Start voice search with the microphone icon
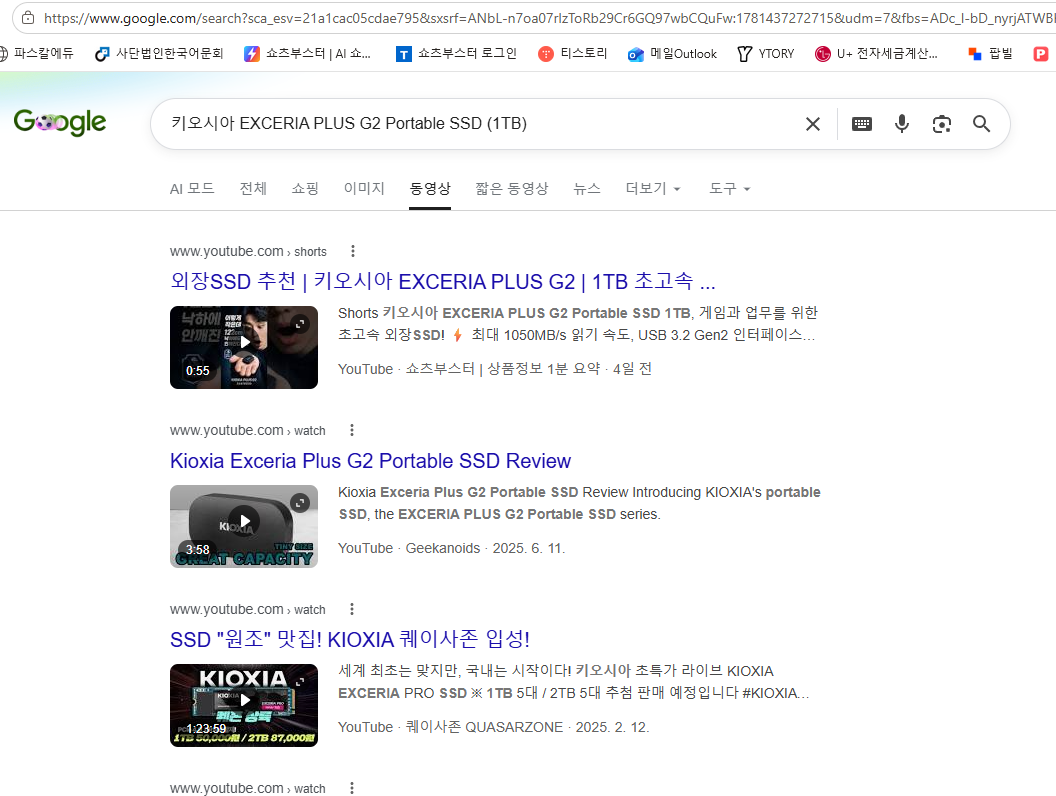Screen dimensions: 1056x796 click(x=902, y=124)
